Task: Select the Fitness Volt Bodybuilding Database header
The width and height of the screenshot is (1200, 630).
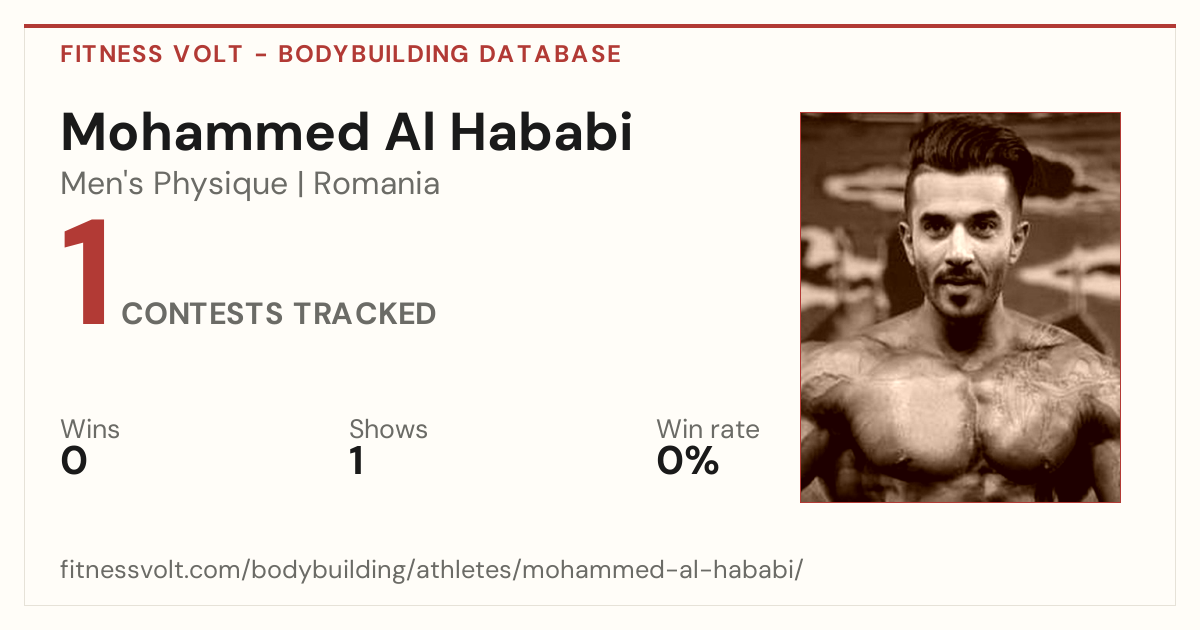Action: point(341,54)
